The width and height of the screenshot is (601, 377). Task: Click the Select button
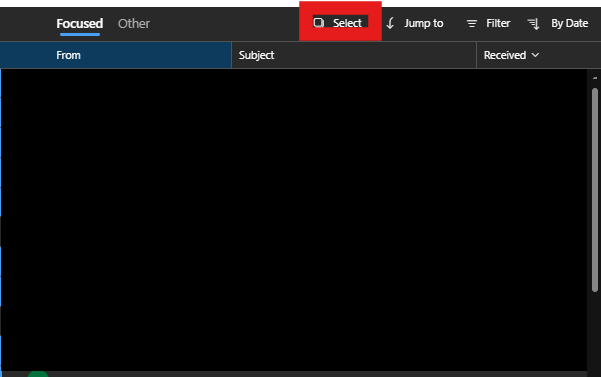[x=340, y=22]
